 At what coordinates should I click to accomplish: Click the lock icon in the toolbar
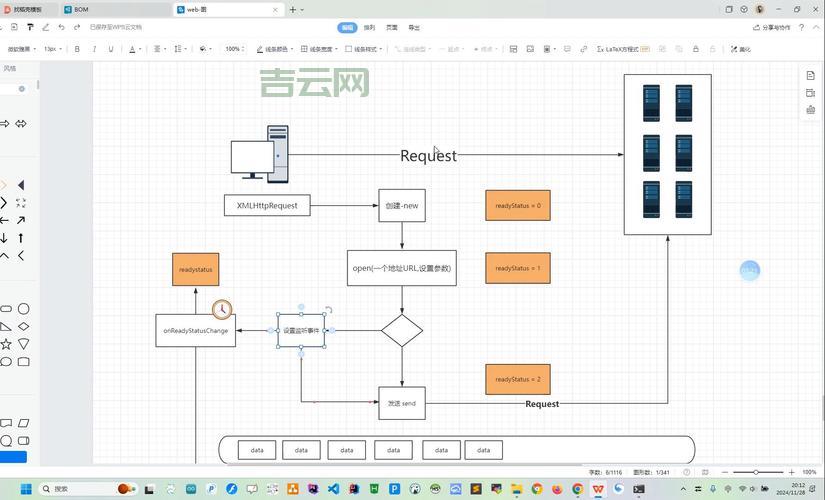(x=696, y=48)
